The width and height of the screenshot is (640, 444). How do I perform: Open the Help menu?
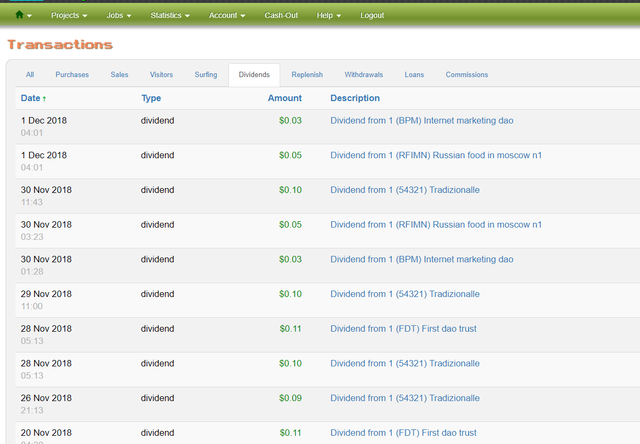pyautogui.click(x=328, y=16)
